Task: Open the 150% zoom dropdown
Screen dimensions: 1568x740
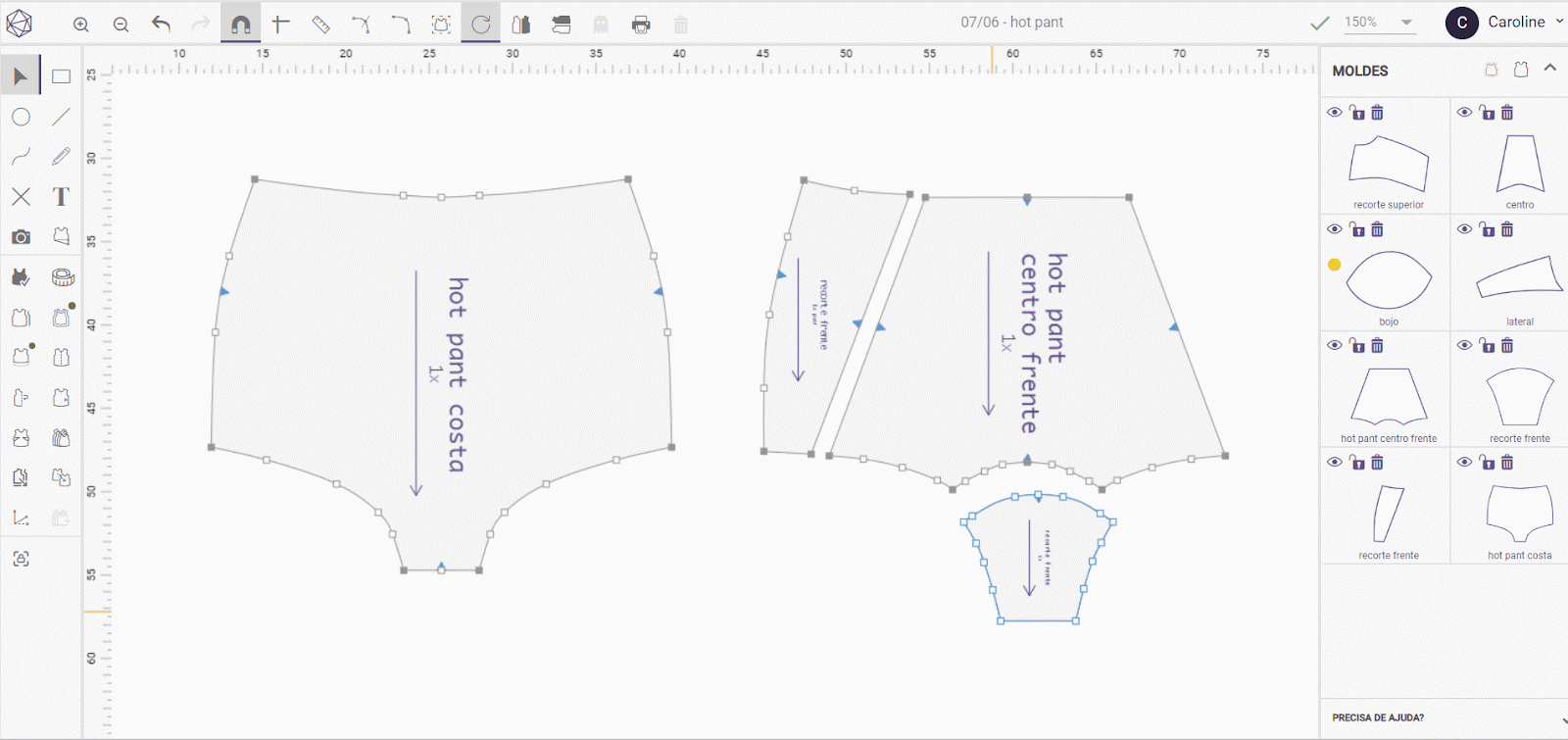Action: pos(1406,23)
